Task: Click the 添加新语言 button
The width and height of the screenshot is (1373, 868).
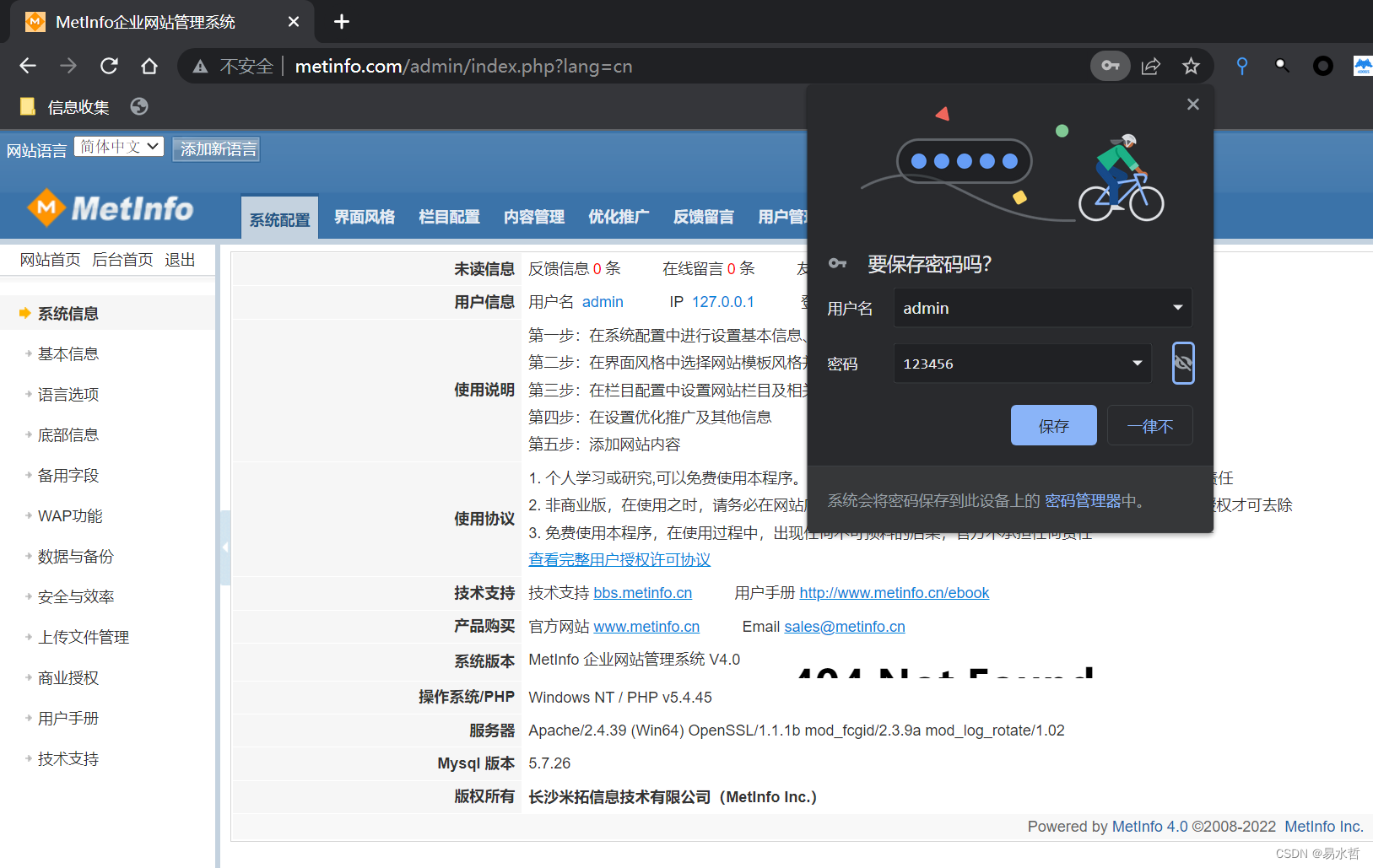Action: pyautogui.click(x=217, y=149)
